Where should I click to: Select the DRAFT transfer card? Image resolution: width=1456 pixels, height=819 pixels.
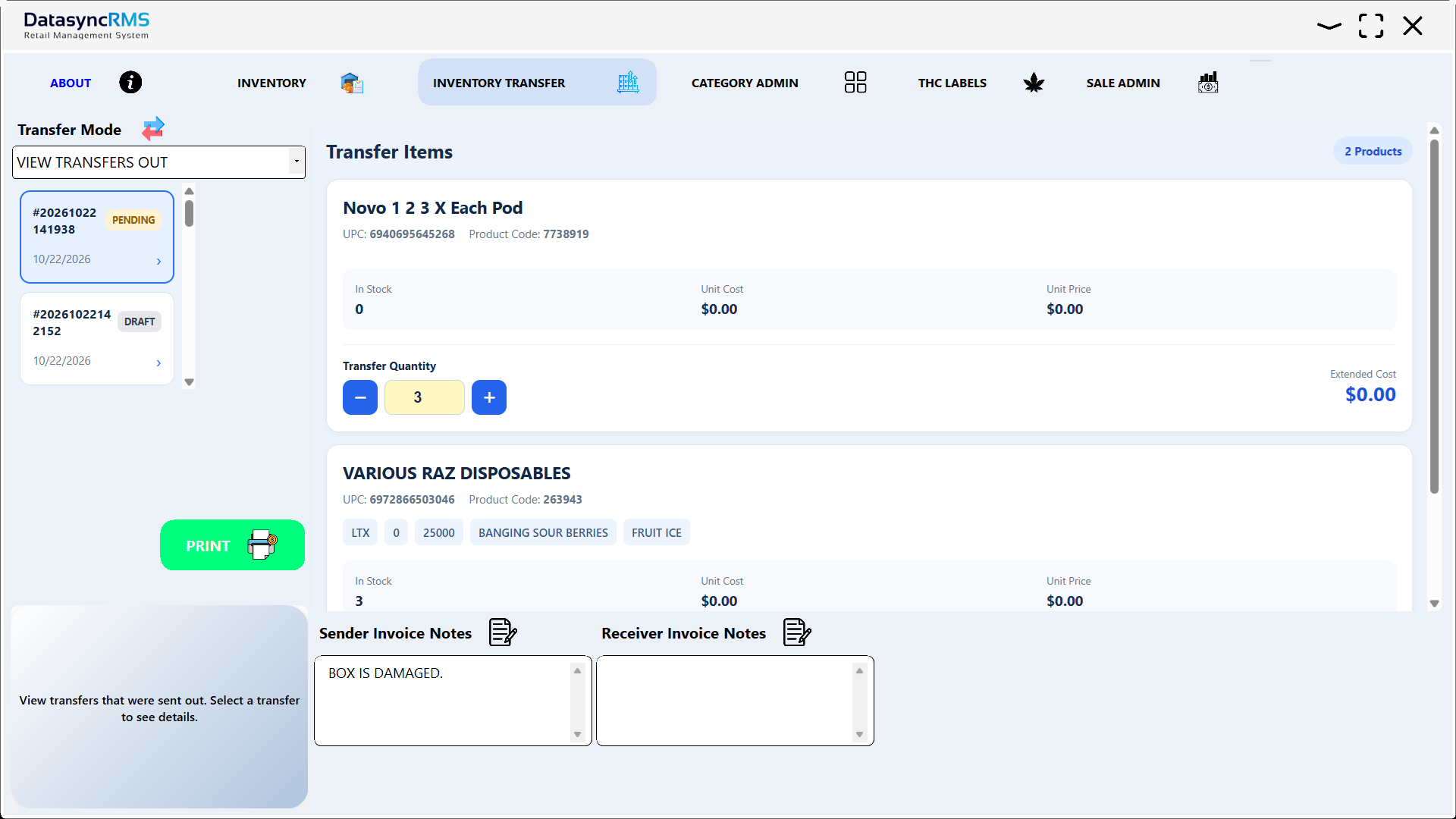97,338
